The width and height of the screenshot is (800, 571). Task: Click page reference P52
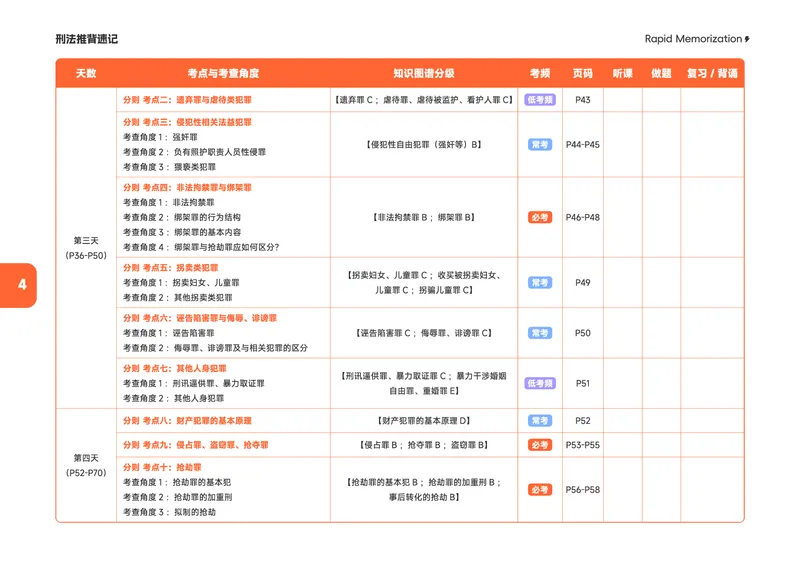pyautogui.click(x=583, y=421)
